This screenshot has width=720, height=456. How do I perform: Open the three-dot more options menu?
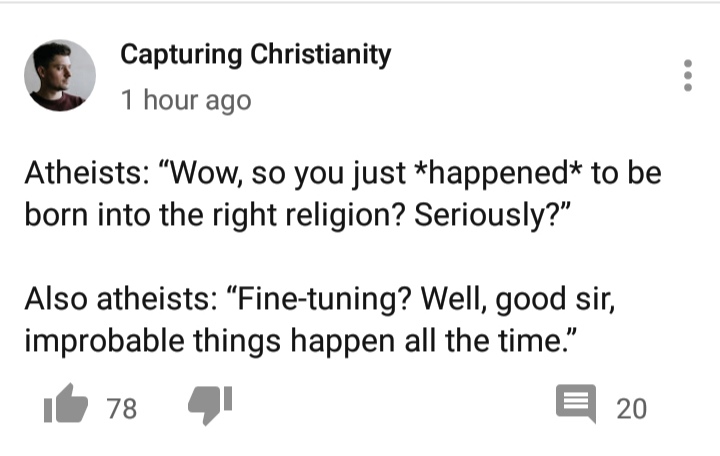tap(687, 75)
